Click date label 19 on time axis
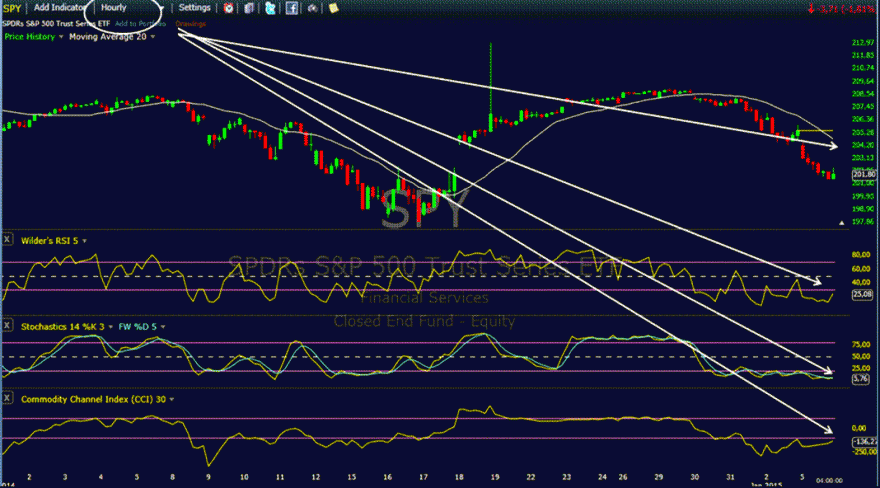 495,477
